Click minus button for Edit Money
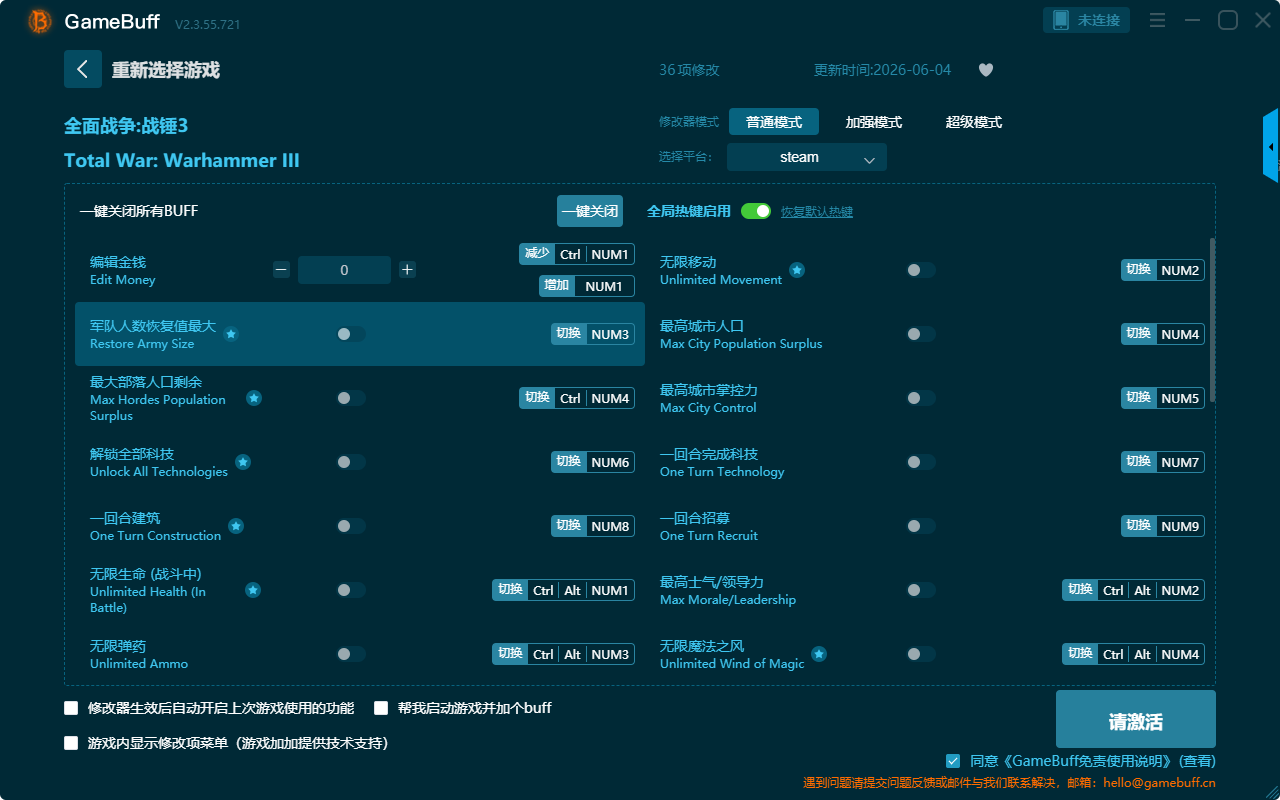Screen dimensions: 1280x800 [x=282, y=270]
